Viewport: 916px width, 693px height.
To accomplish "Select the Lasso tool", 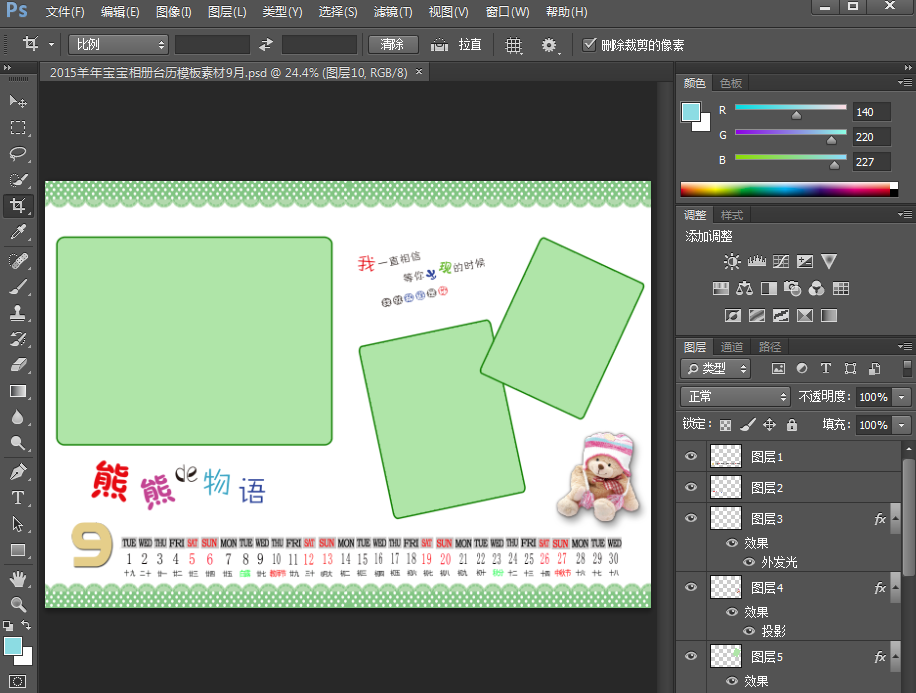I will (18, 154).
